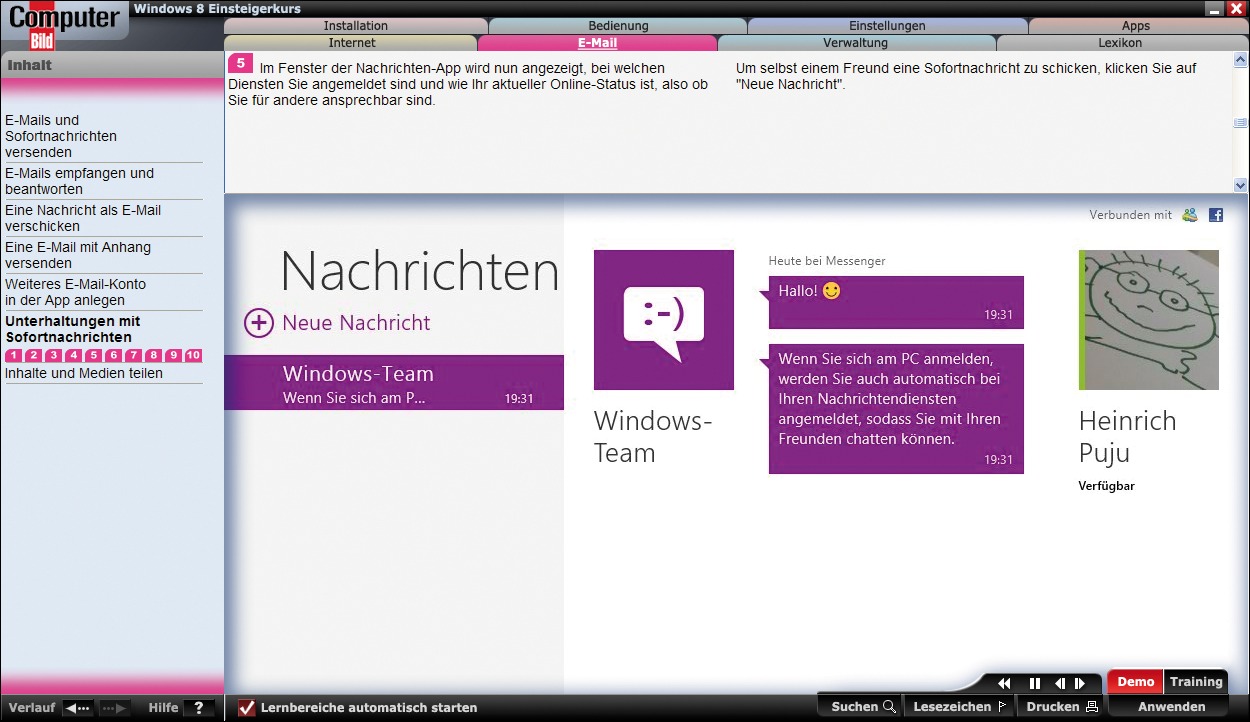The height and width of the screenshot is (722, 1250).
Task: Click the Heute bei Messenger label
Action: click(827, 261)
